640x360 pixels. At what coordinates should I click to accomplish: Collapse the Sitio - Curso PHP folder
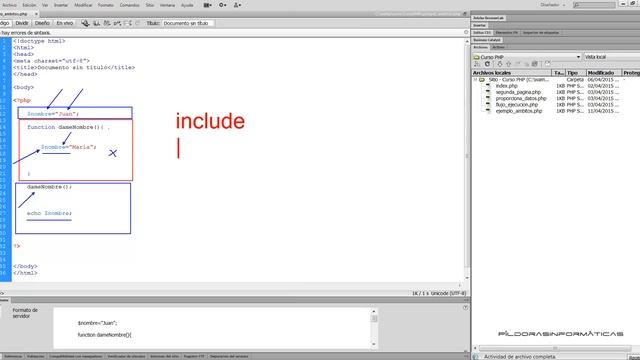(x=475, y=80)
